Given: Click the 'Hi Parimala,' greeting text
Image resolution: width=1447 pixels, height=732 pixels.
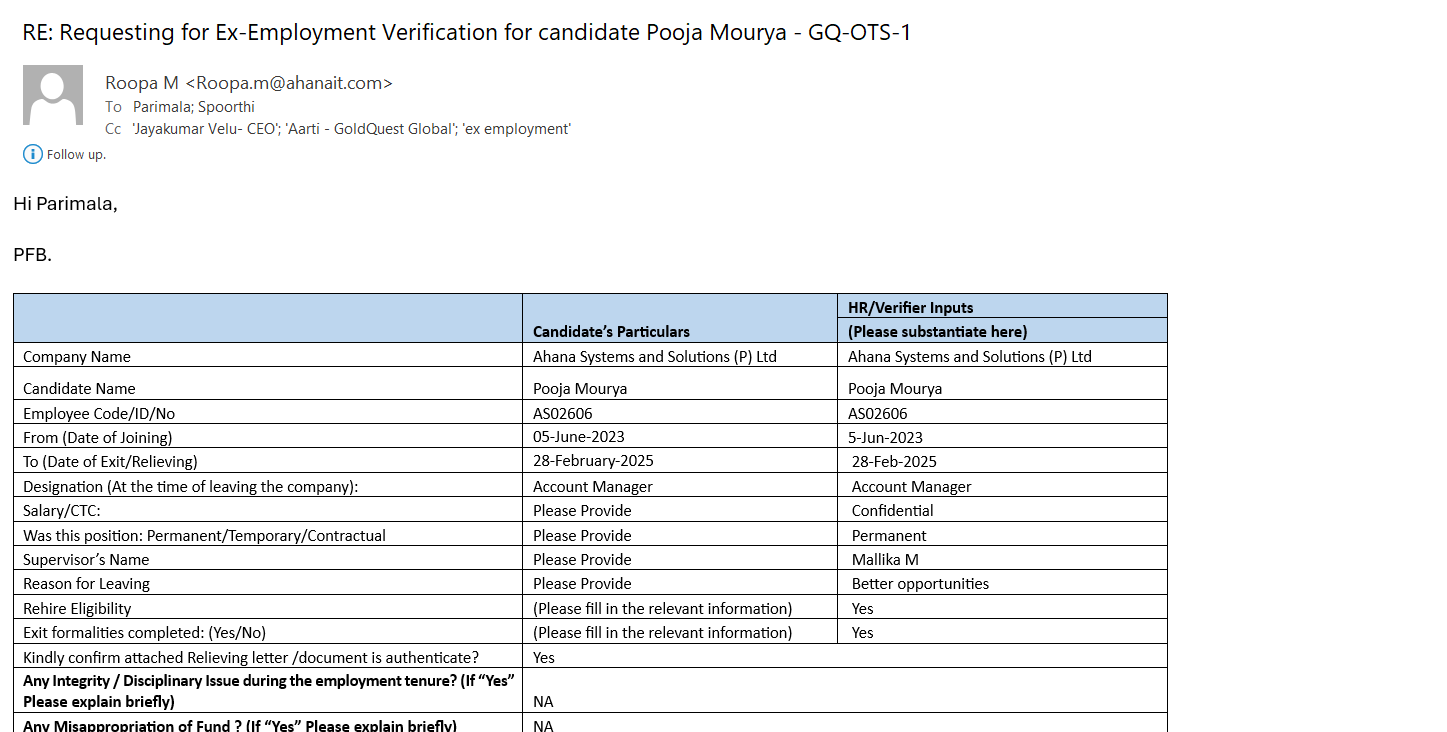Looking at the screenshot, I should (65, 204).
